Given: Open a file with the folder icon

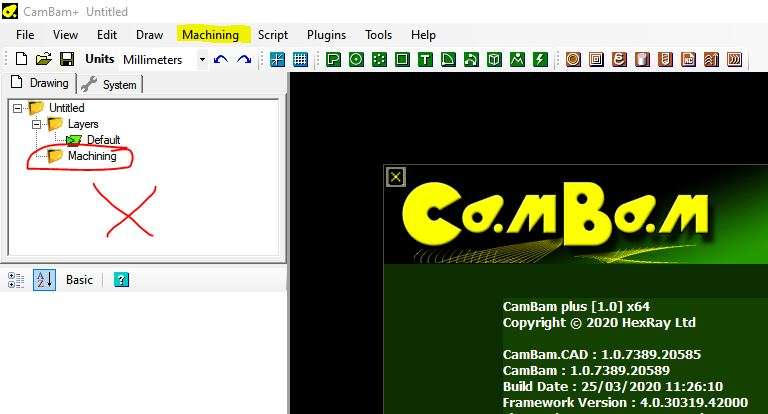Looking at the screenshot, I should point(44,59).
